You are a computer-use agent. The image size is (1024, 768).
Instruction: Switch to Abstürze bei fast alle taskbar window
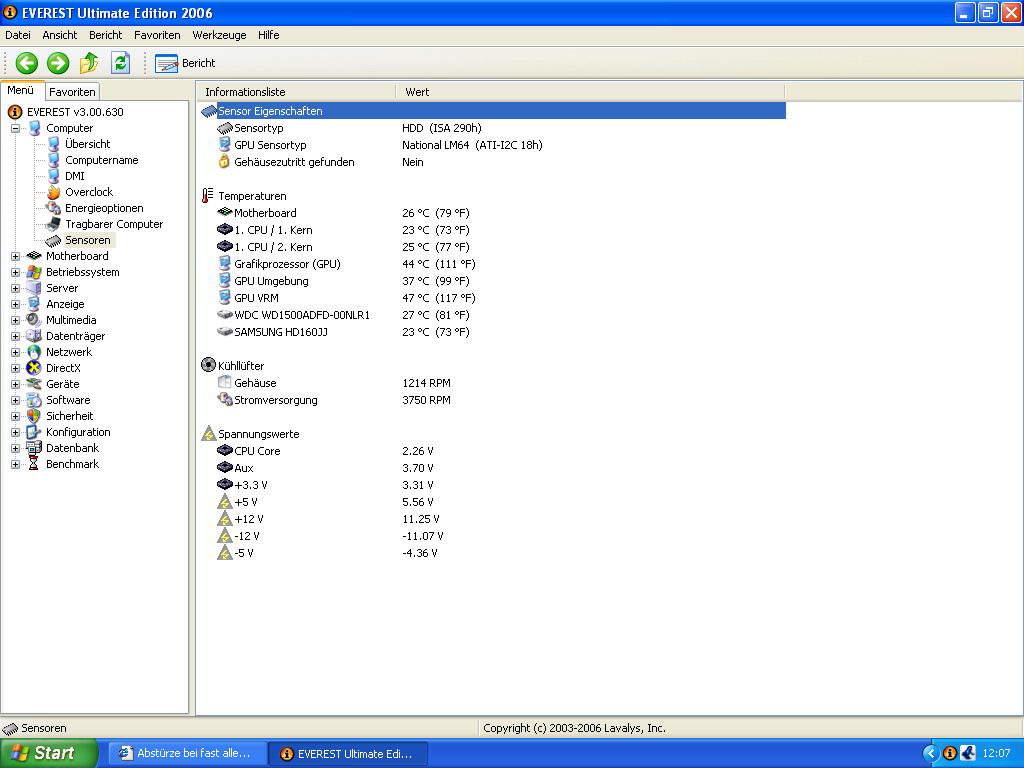[x=187, y=754]
